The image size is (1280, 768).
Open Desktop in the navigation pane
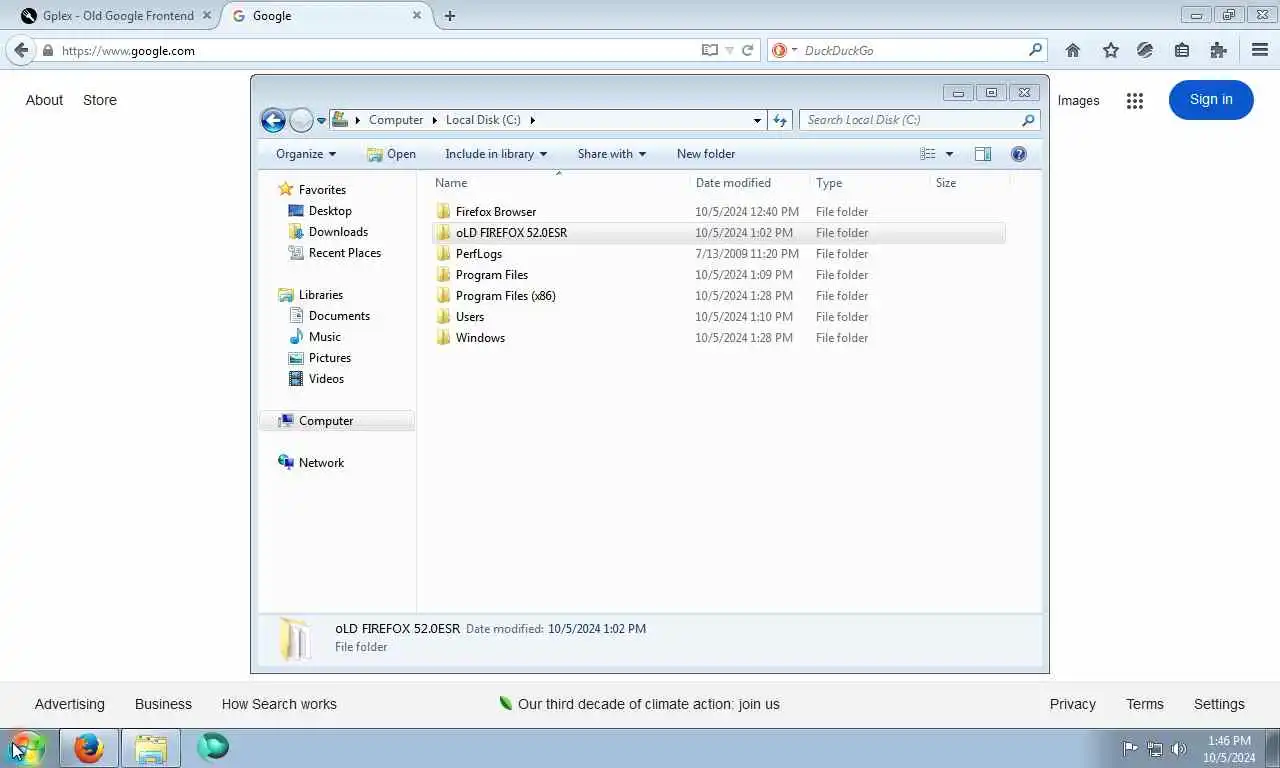330,211
